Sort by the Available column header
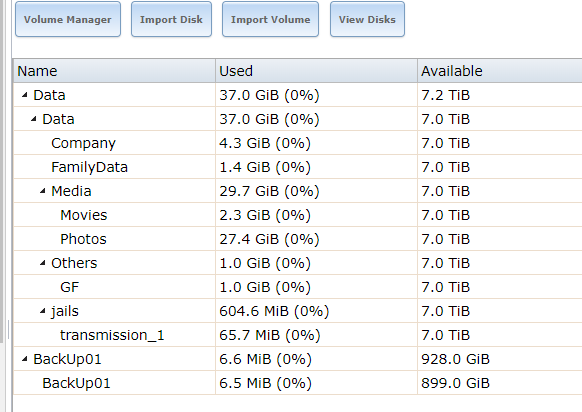 [x=500, y=71]
